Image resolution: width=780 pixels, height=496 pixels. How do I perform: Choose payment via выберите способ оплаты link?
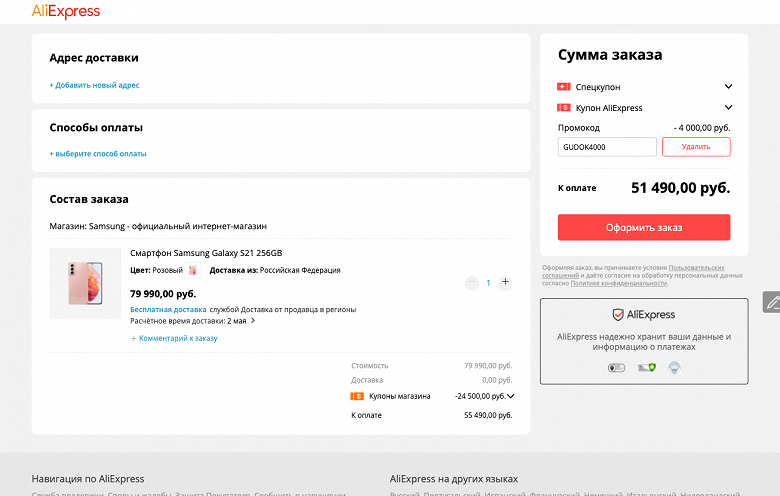coord(98,154)
